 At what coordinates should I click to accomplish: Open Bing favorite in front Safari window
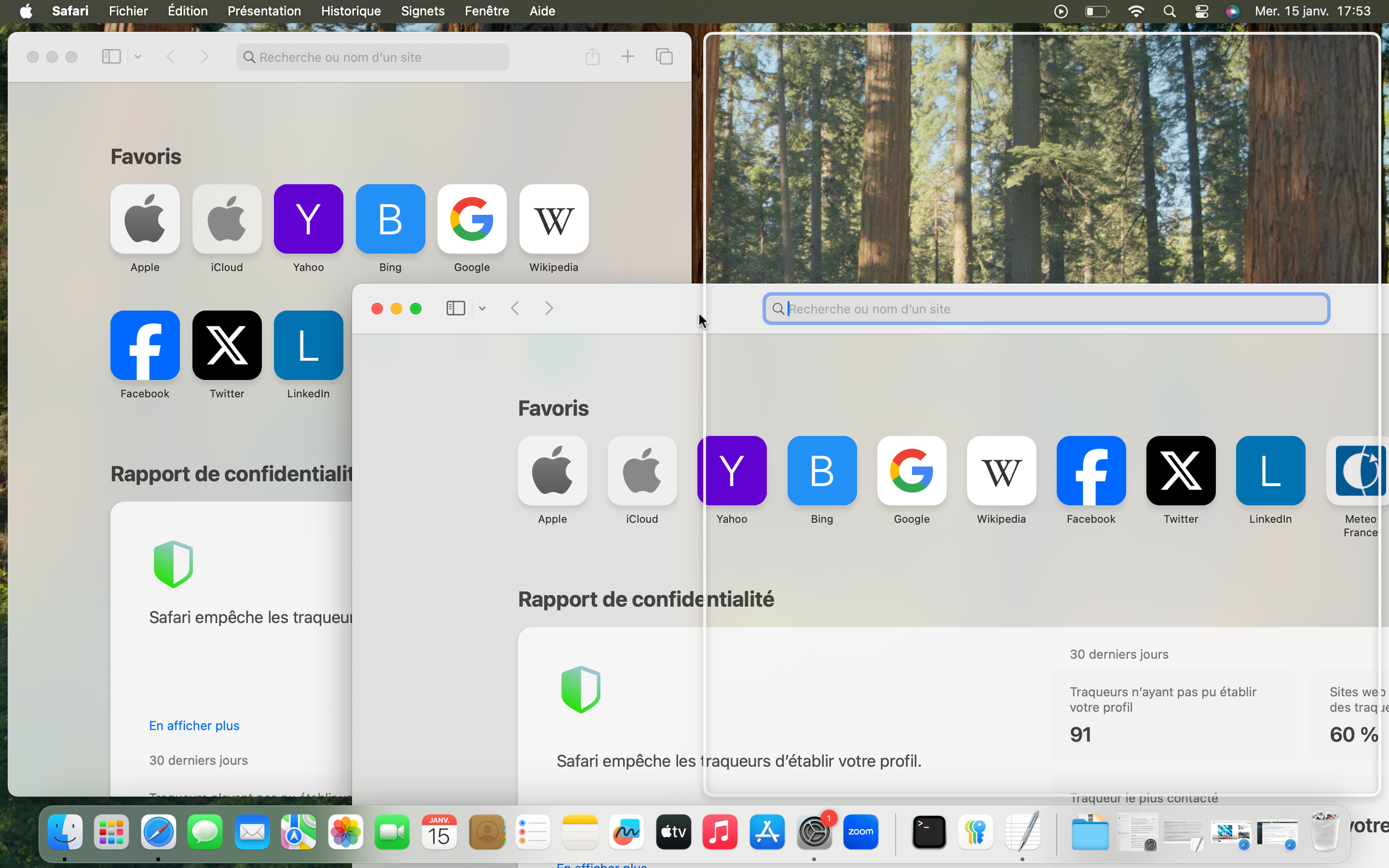(x=822, y=471)
